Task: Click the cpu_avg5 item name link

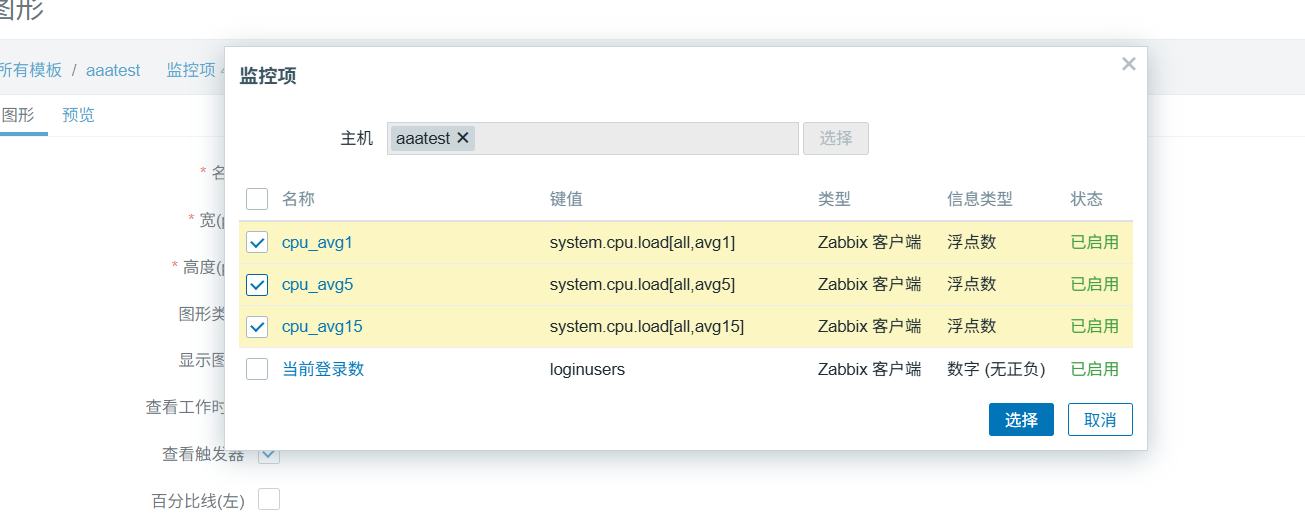Action: click(317, 285)
